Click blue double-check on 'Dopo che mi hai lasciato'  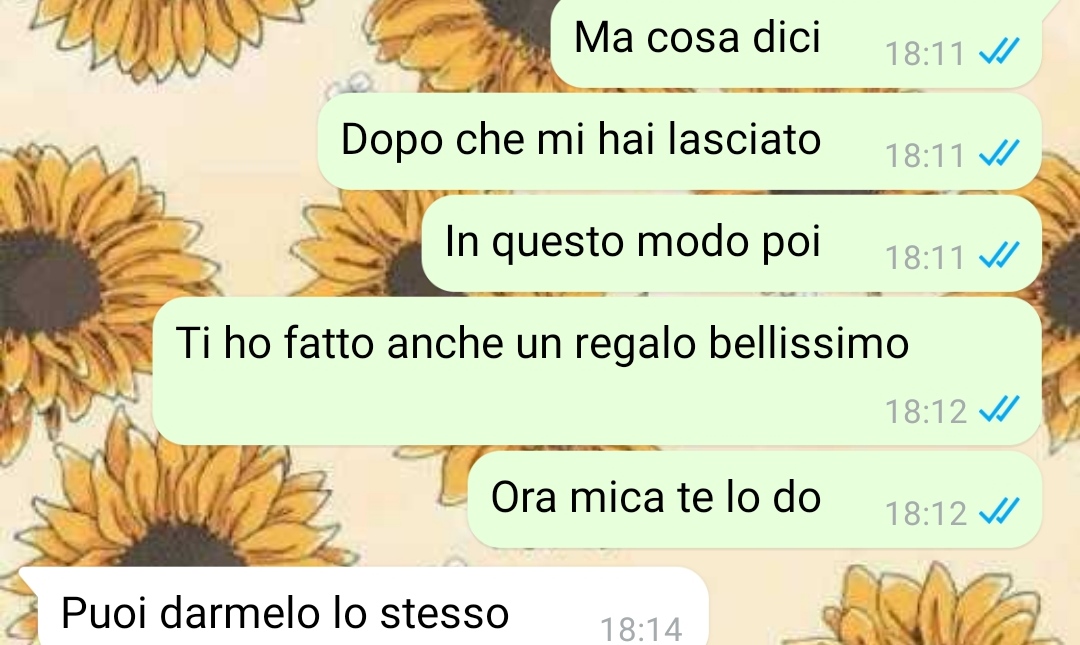(x=999, y=154)
